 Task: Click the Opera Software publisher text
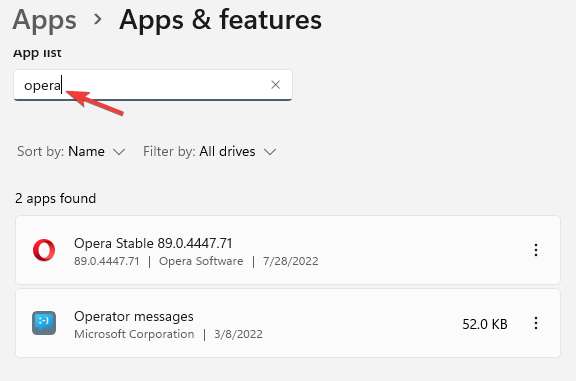pyautogui.click(x=201, y=261)
